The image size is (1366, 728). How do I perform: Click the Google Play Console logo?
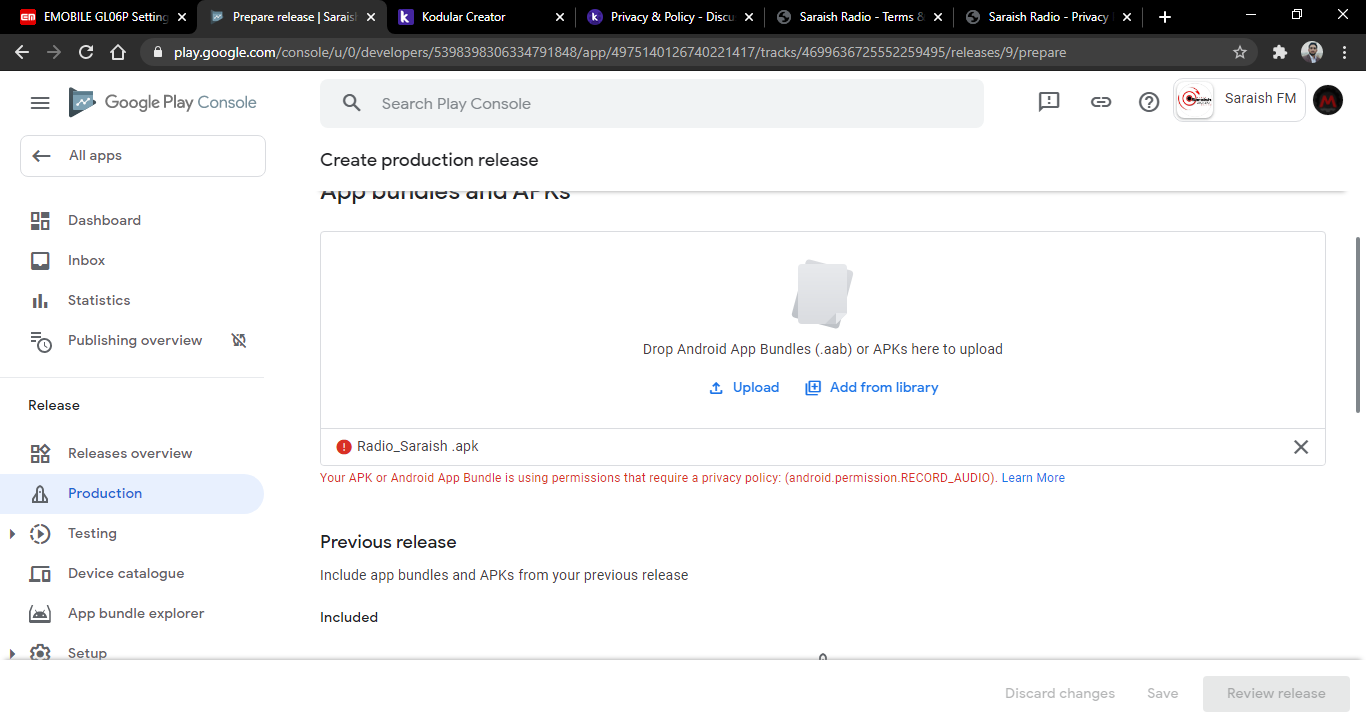click(163, 102)
